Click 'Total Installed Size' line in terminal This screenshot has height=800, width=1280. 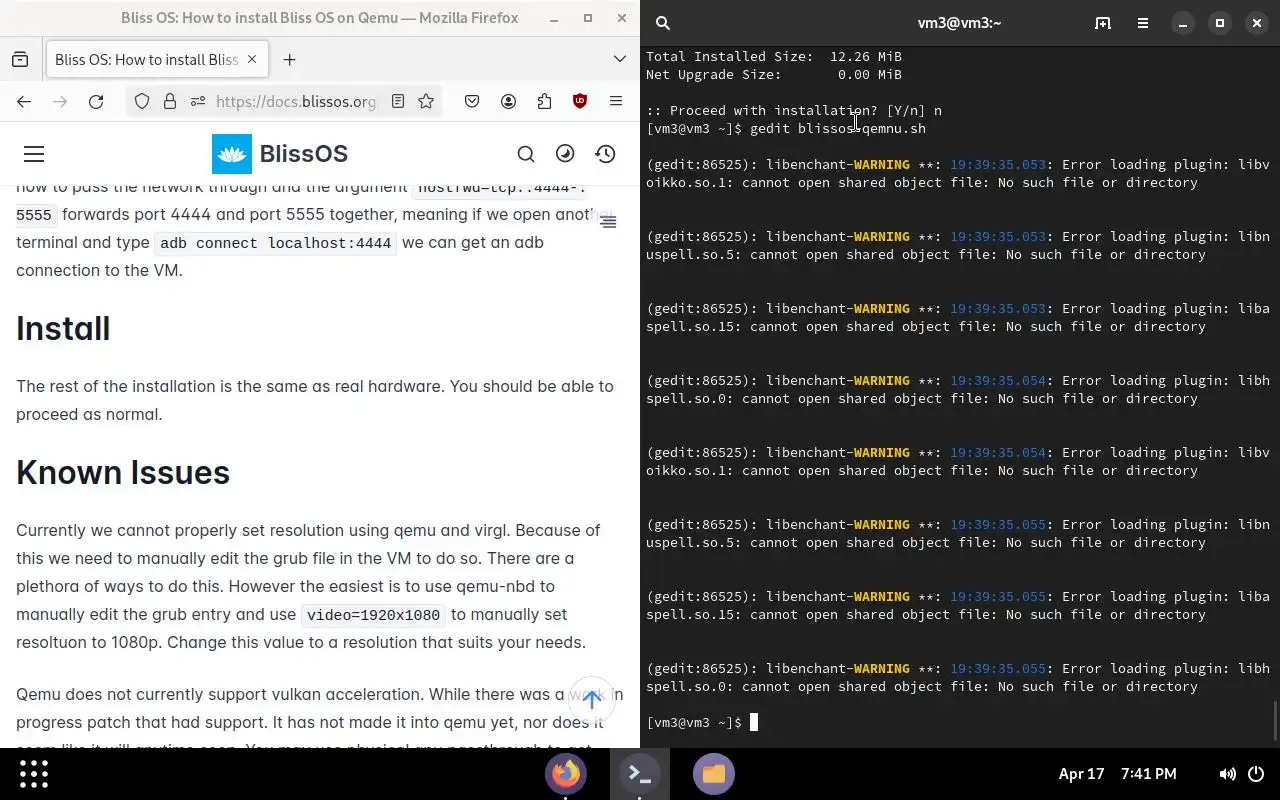point(774,56)
